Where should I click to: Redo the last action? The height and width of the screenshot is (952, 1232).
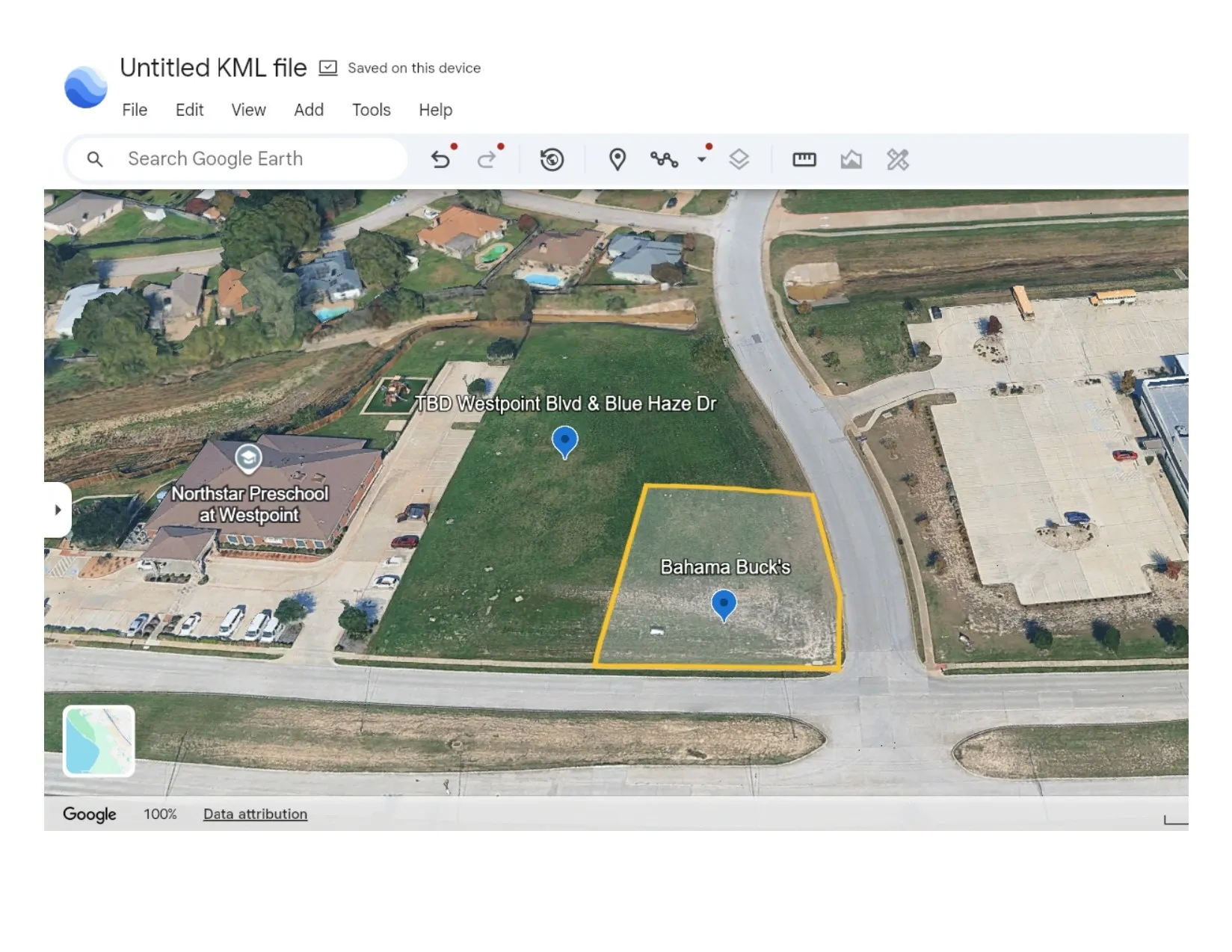pyautogui.click(x=487, y=159)
